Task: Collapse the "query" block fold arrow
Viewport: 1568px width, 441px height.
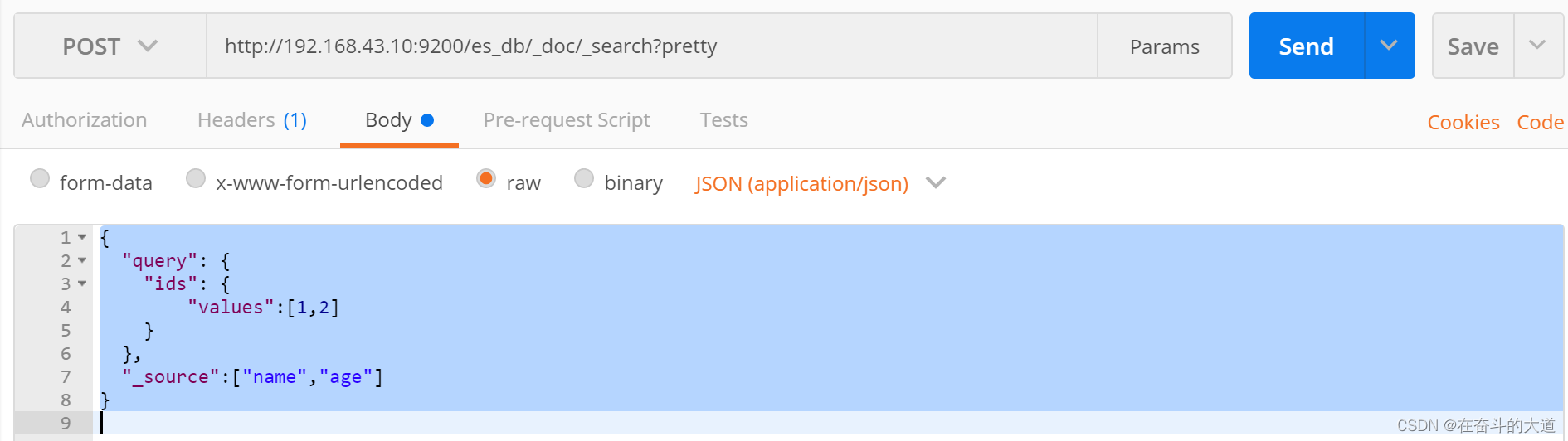Action: click(x=82, y=260)
